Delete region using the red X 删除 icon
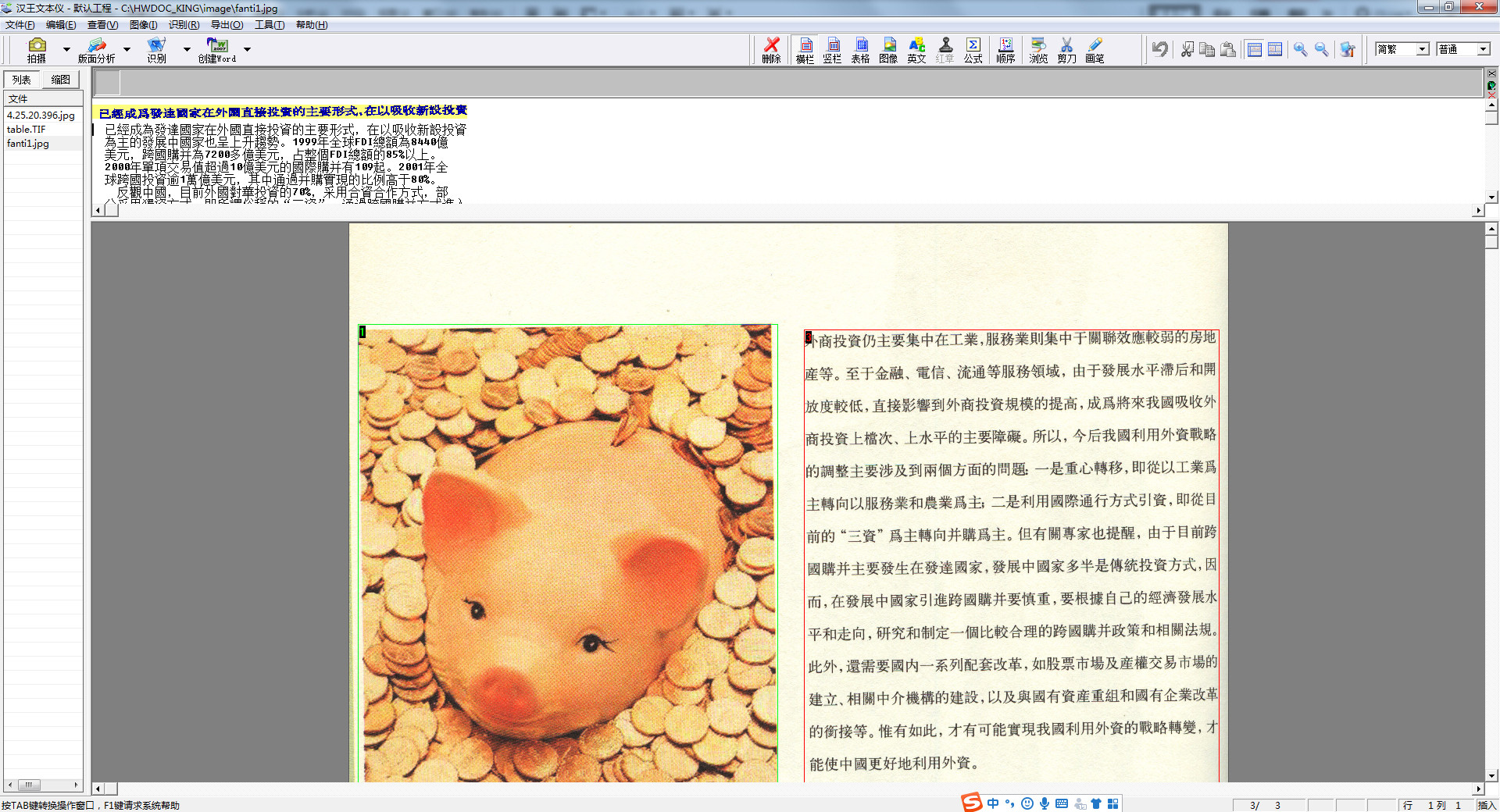Screen dimensions: 1500x812 [771, 49]
